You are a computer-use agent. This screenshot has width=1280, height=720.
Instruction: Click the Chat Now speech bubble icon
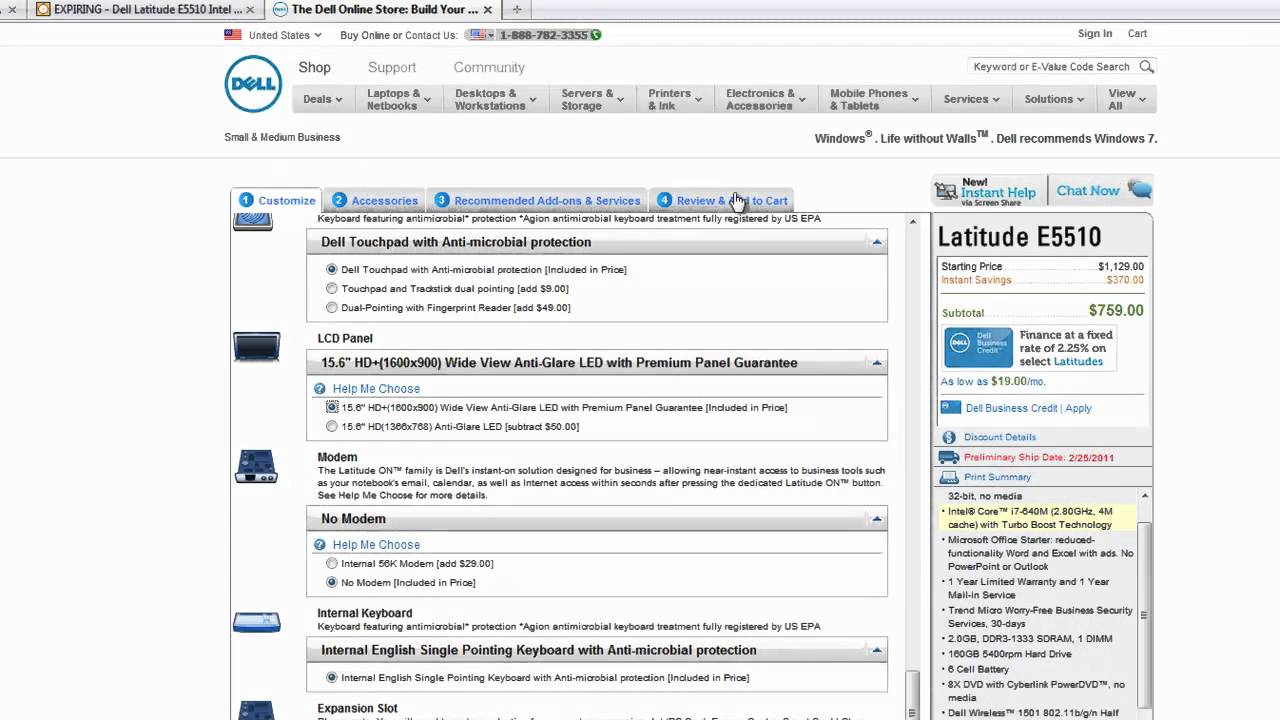pyautogui.click(x=1139, y=190)
